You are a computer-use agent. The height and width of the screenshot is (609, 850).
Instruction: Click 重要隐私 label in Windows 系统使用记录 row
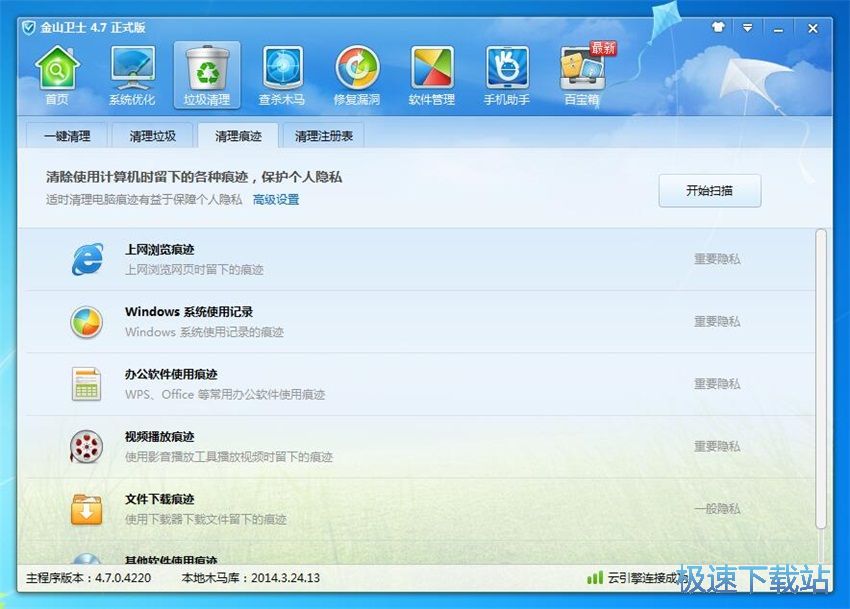pyautogui.click(x=717, y=321)
